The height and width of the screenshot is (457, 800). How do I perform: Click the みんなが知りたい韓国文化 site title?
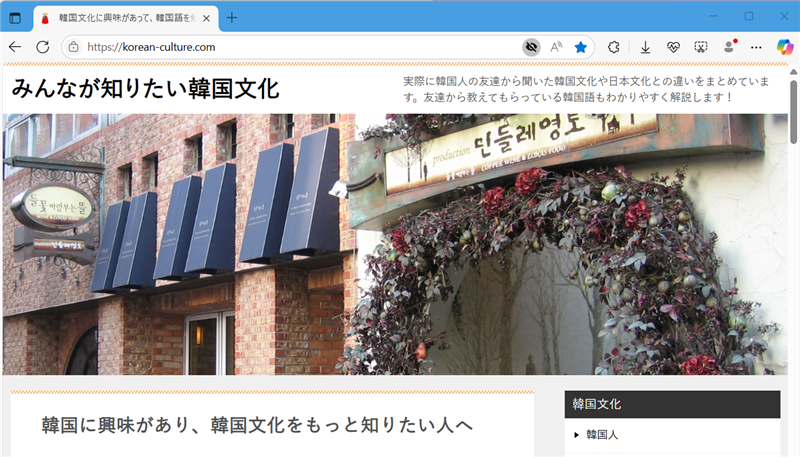coord(146,88)
